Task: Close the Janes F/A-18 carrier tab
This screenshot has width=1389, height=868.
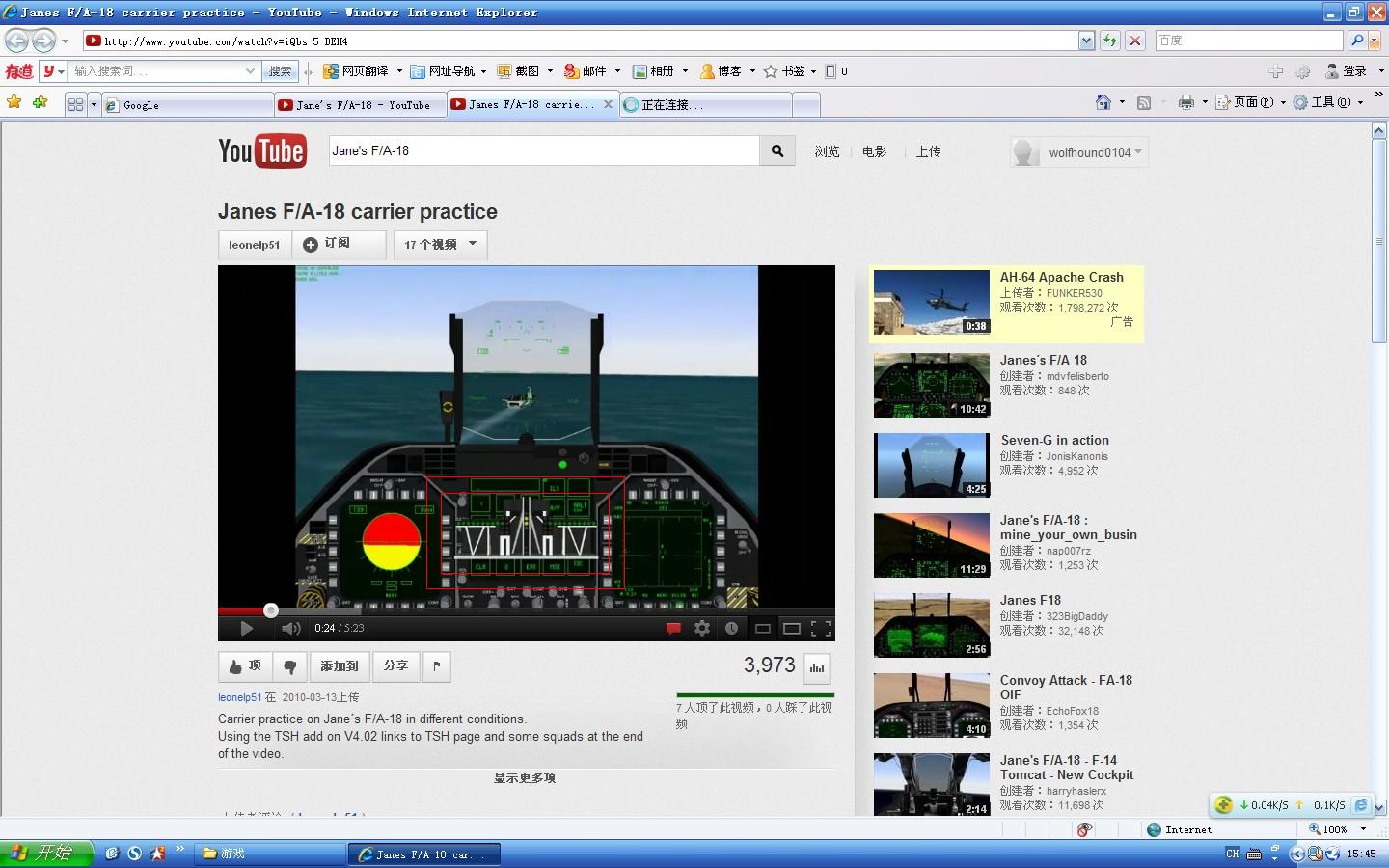Action: pyautogui.click(x=608, y=104)
